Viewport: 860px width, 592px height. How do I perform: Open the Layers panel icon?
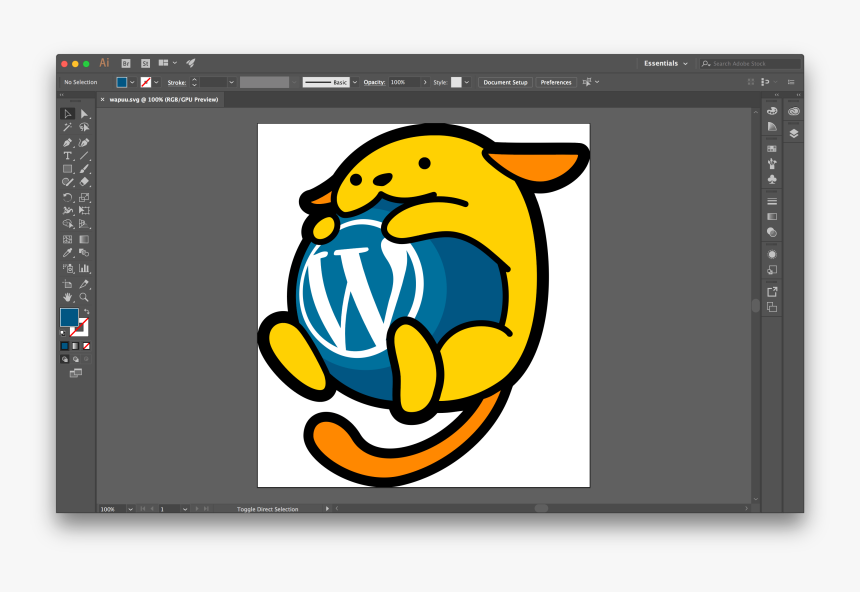794,133
